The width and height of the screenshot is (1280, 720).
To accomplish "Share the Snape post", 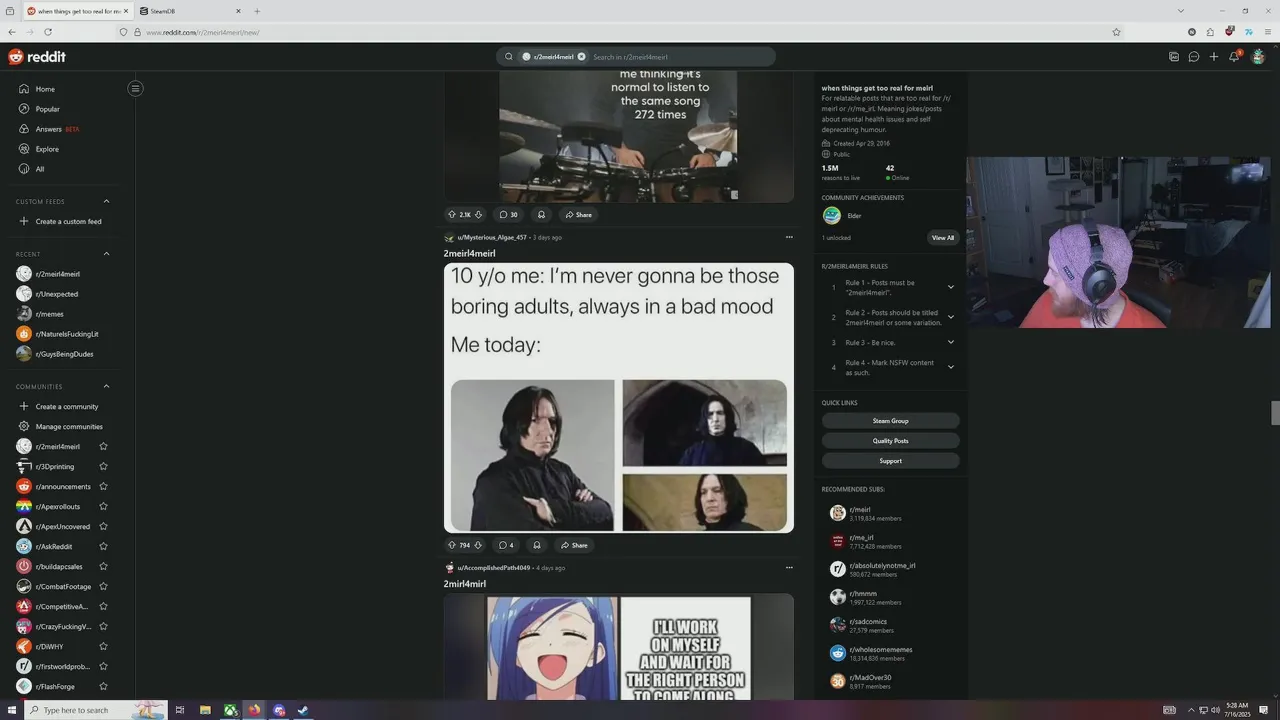I will [x=574, y=545].
